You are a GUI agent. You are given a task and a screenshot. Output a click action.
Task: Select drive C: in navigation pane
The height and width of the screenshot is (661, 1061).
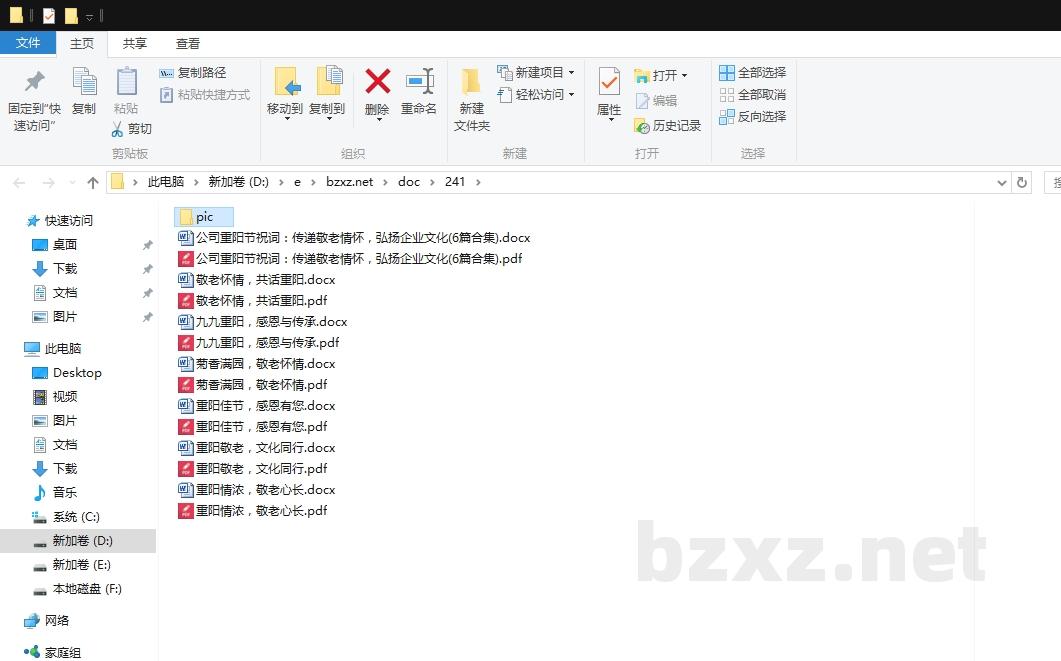(x=76, y=517)
